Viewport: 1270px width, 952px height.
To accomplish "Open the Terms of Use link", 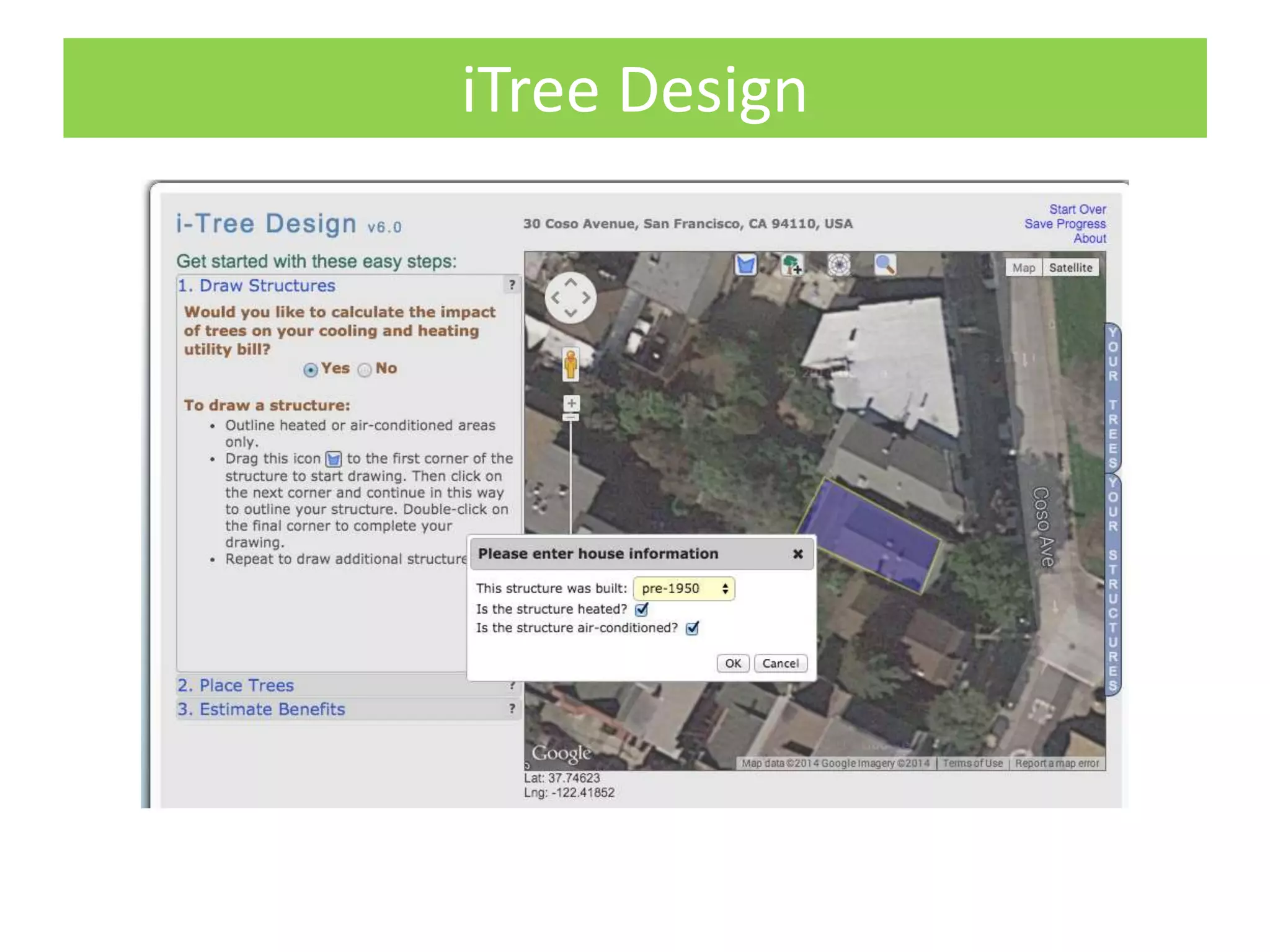I will pos(973,764).
